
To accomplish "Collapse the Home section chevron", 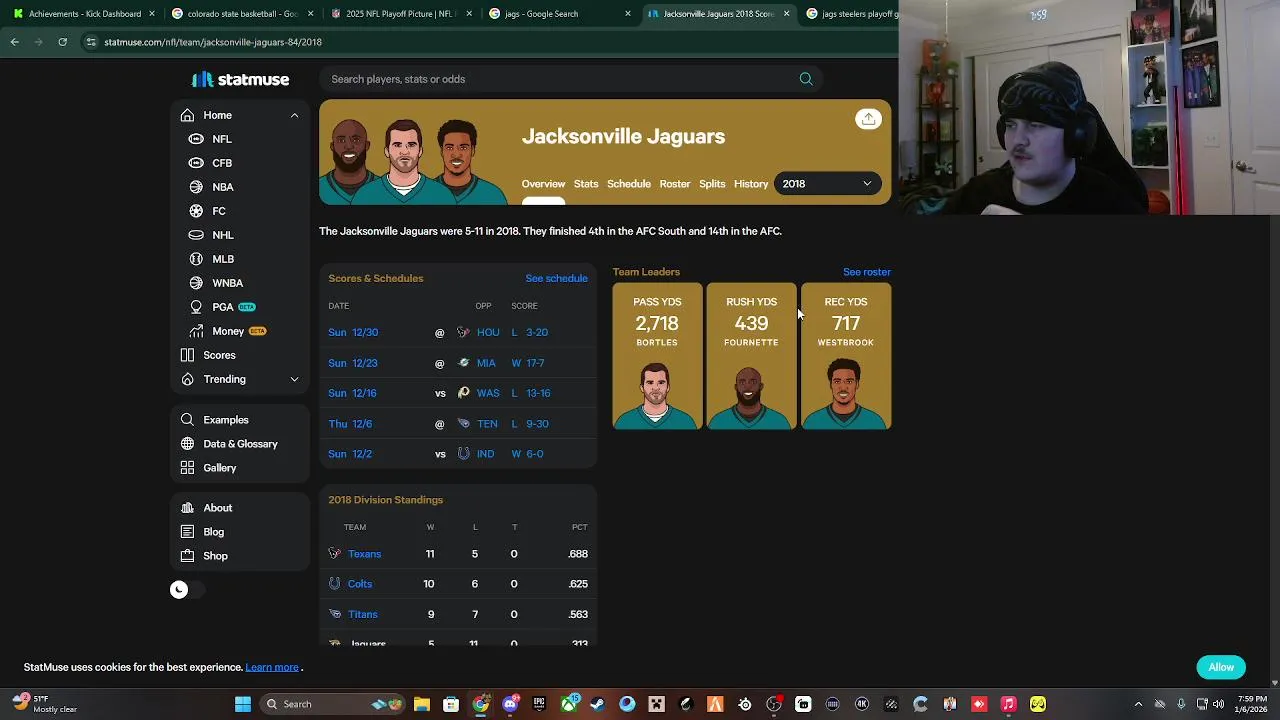I will click(x=294, y=115).
